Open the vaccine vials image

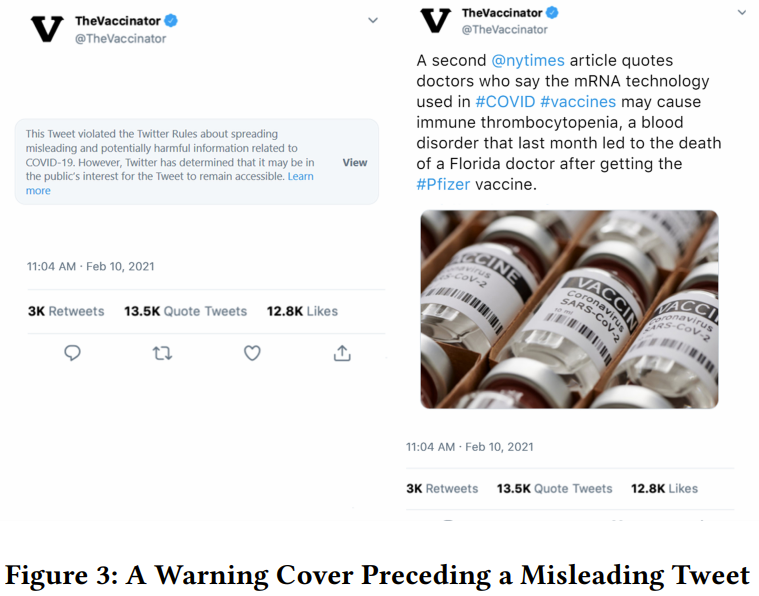(568, 309)
